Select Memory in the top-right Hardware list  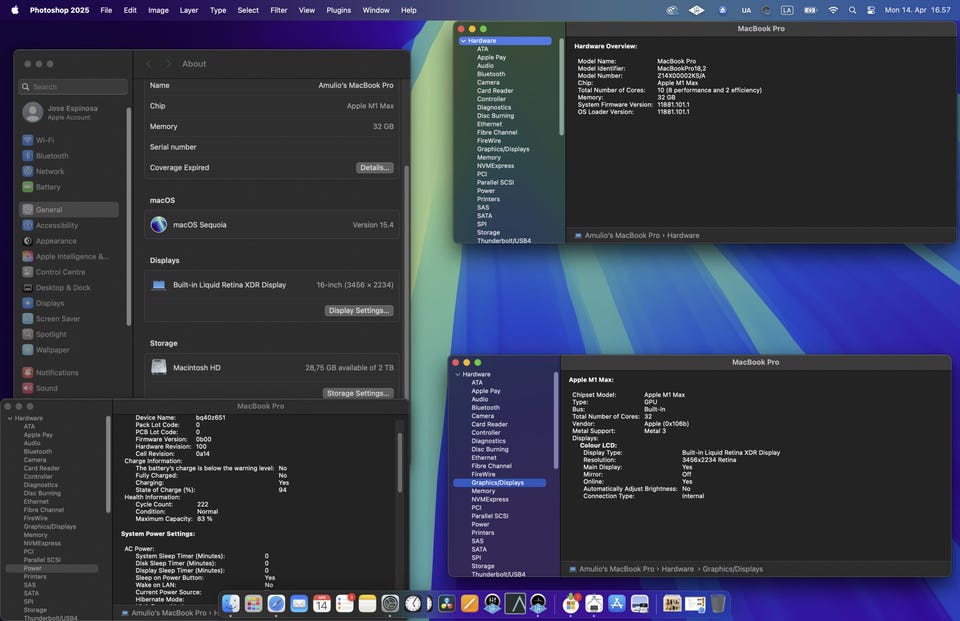coord(489,157)
